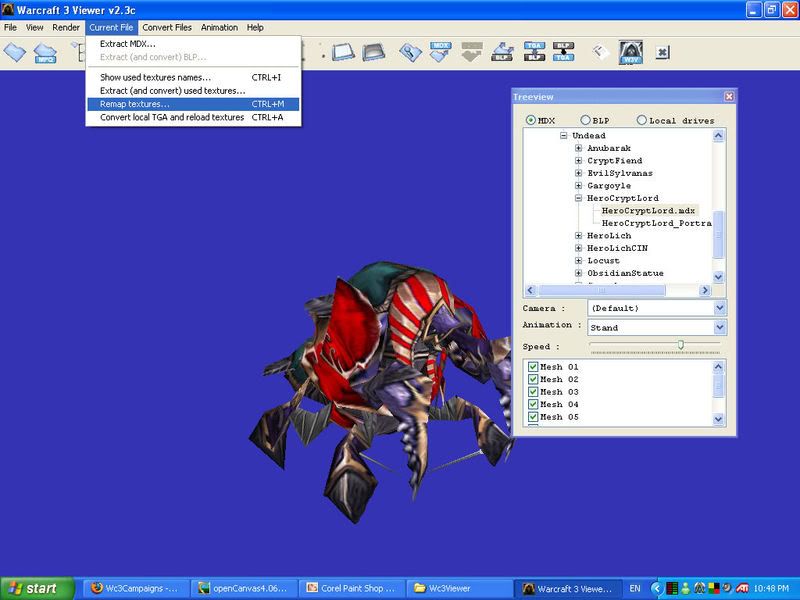Click the ATI tray icon
This screenshot has height=600, width=800.
point(742,588)
